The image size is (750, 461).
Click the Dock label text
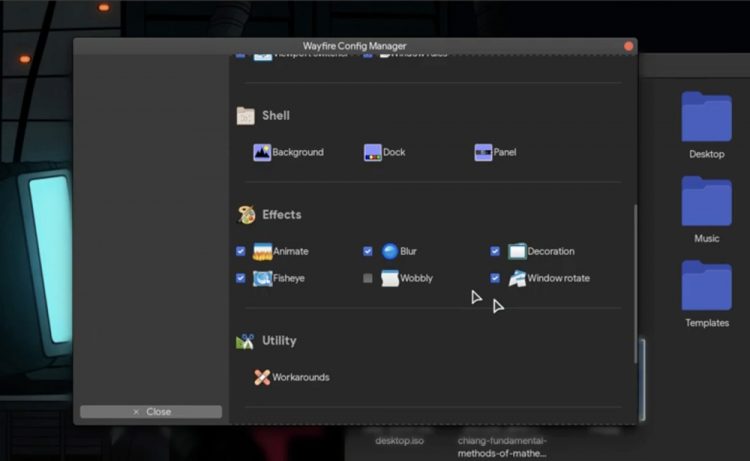[x=394, y=153]
